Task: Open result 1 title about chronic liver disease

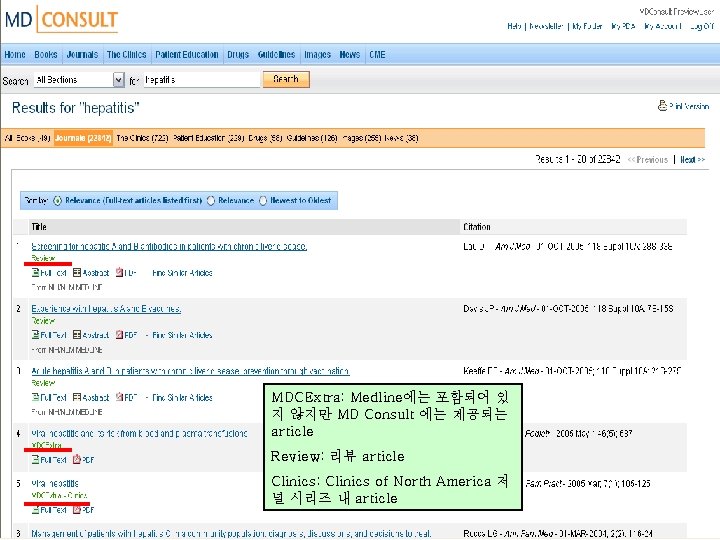Action: point(169,246)
